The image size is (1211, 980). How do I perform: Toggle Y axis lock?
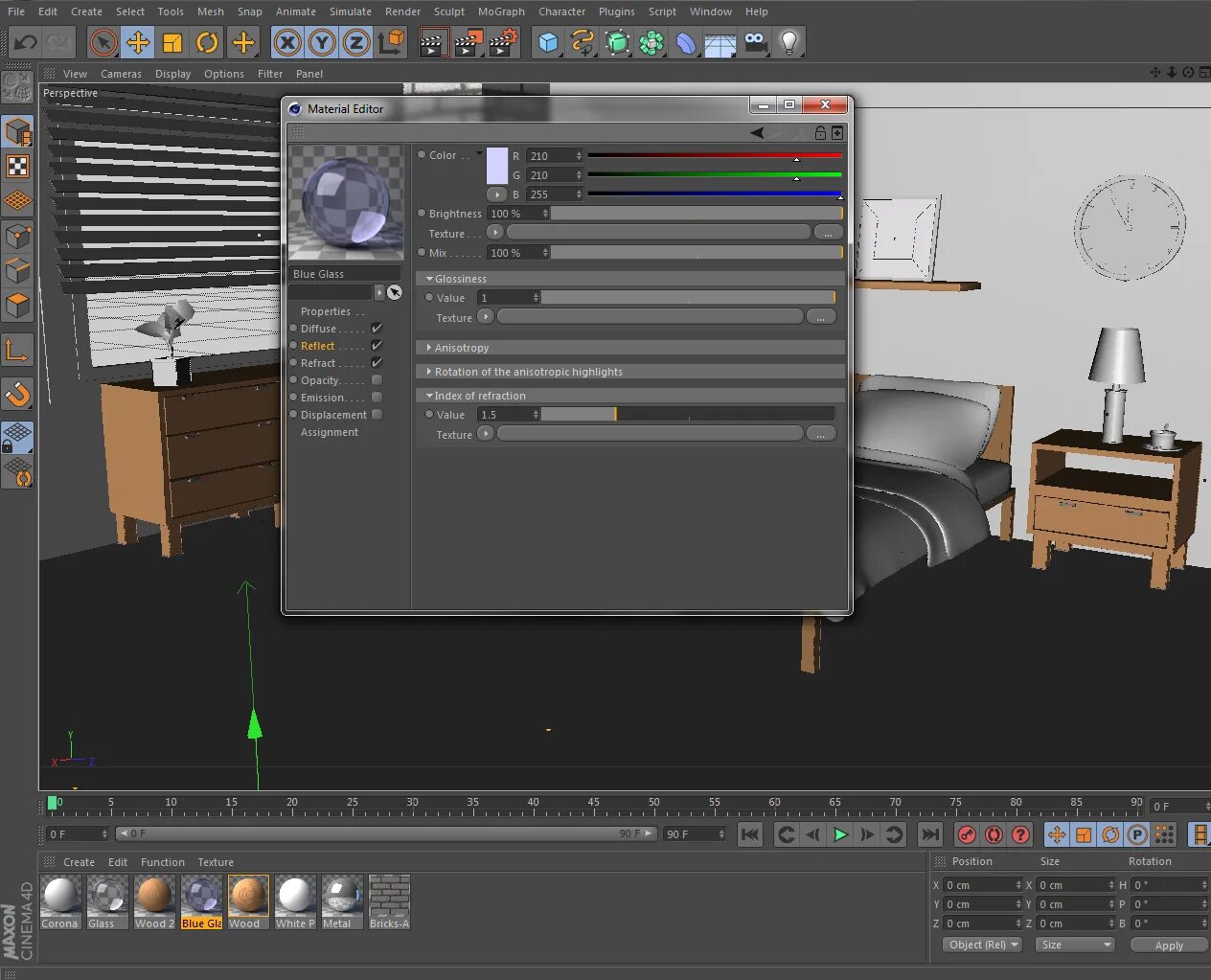click(x=322, y=42)
